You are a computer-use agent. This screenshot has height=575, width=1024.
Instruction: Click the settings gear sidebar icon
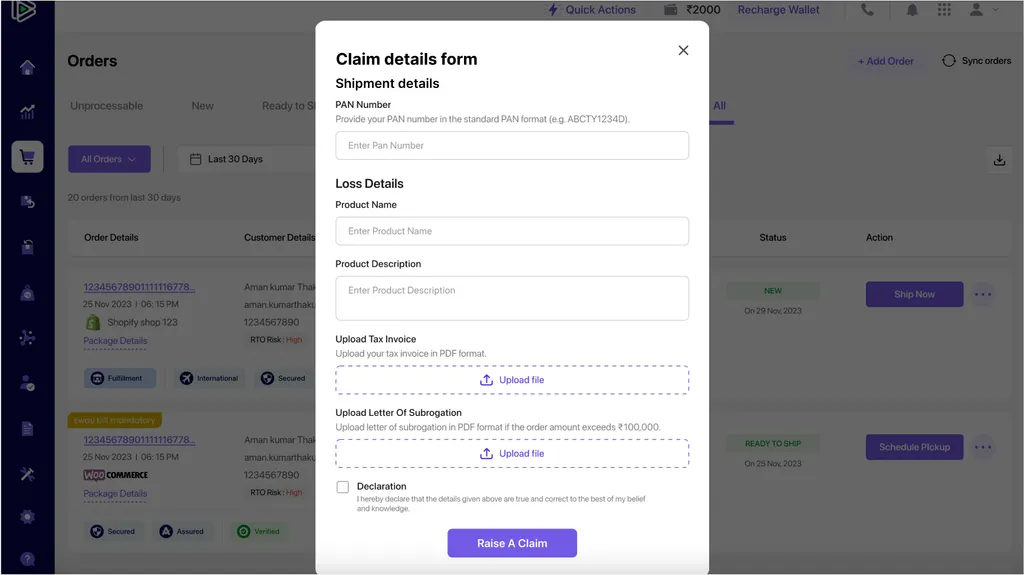(x=27, y=517)
